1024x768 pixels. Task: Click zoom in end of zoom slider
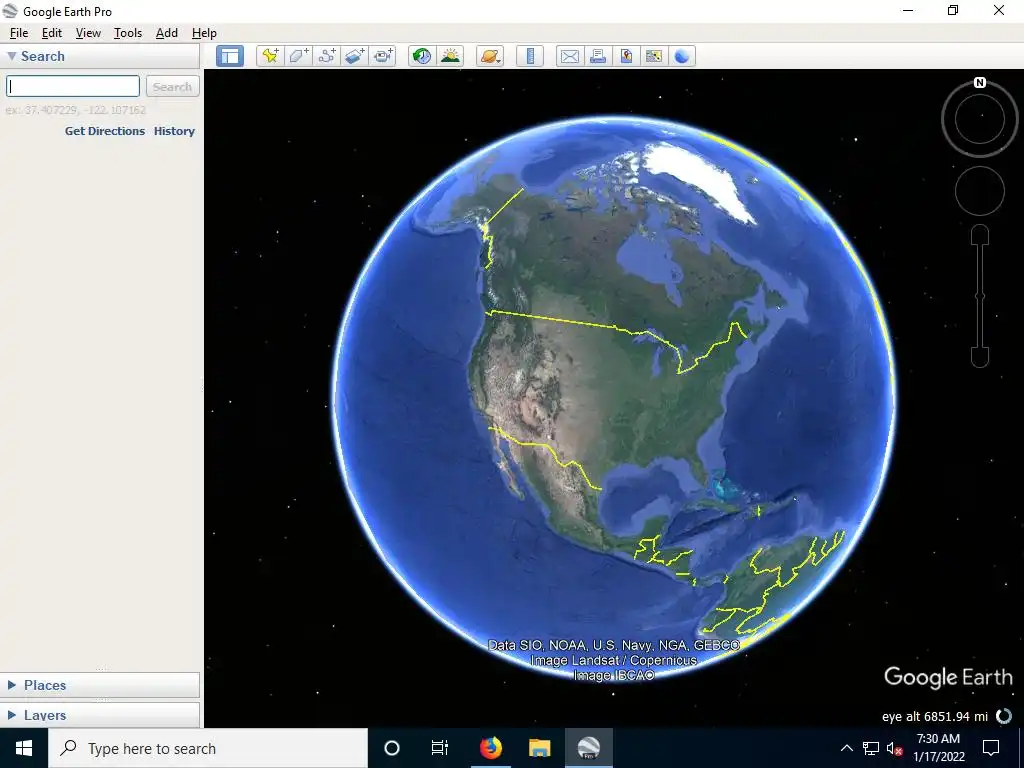[x=980, y=235]
